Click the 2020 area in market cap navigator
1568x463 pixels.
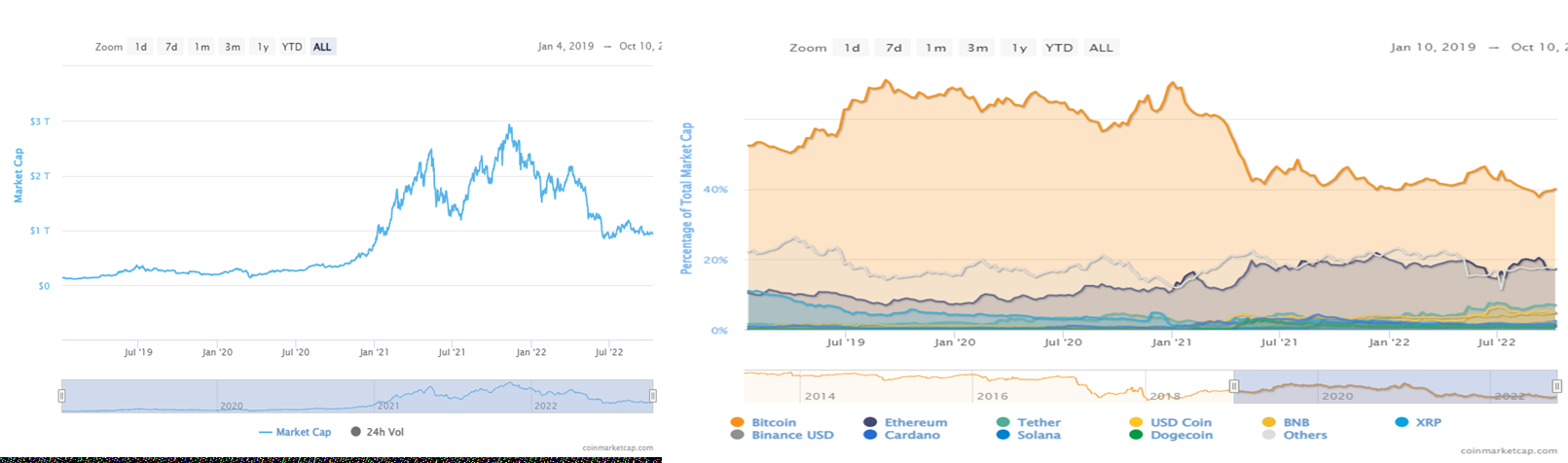point(232,406)
